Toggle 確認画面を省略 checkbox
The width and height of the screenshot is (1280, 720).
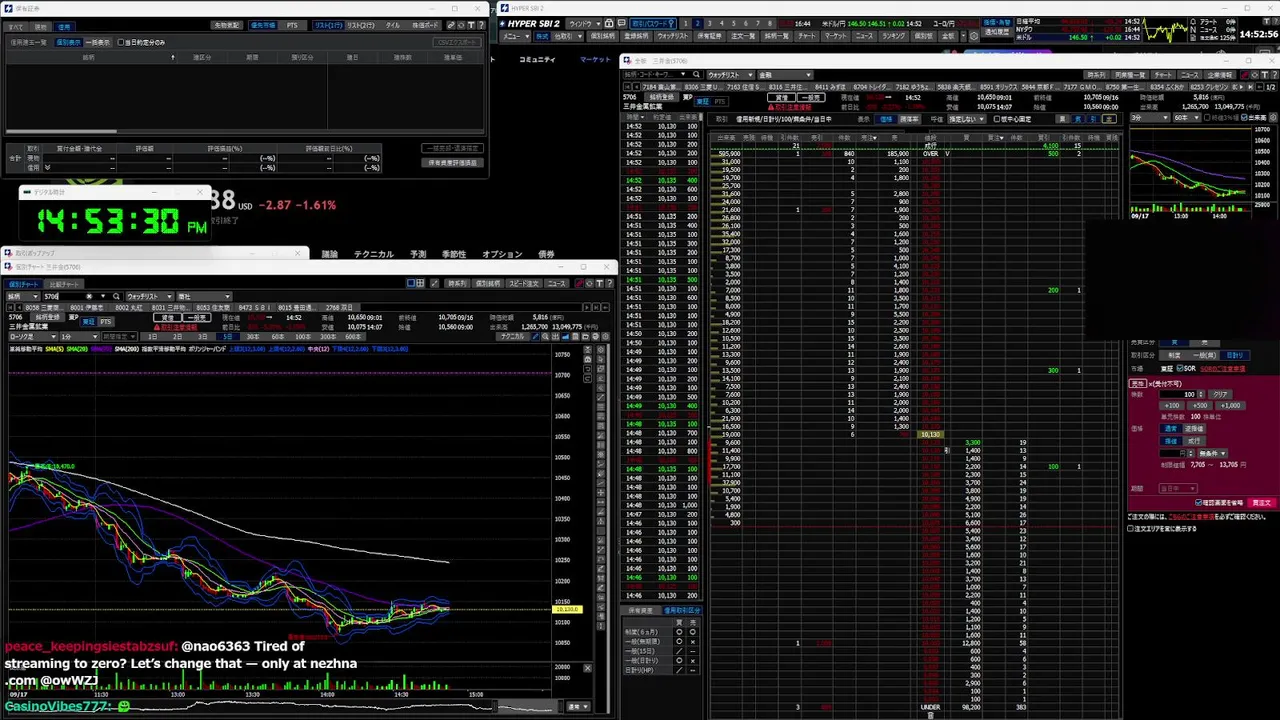1198,502
